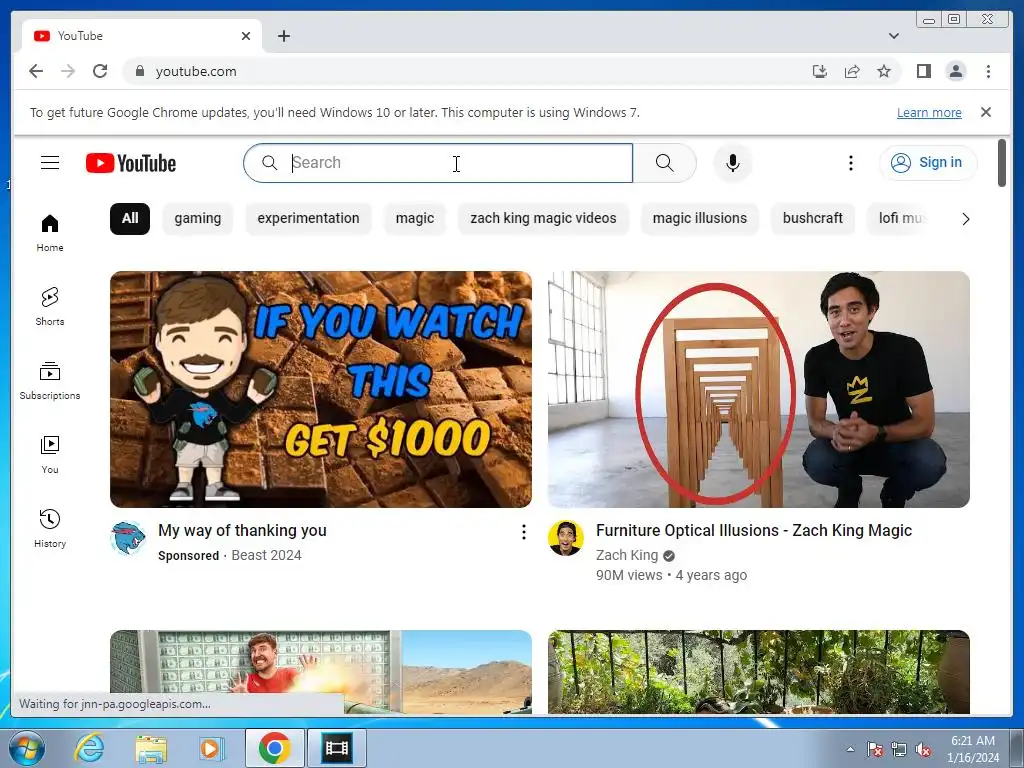Show hidden system tray icons
This screenshot has height=768, width=1024.
(850, 749)
